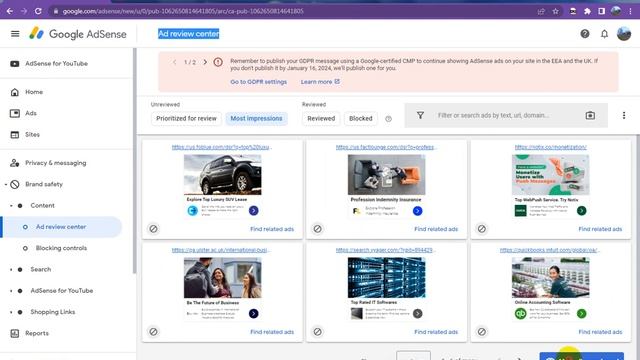Block the Explore Top Luxury SUV Lease ad
The image size is (640, 360).
153,229
